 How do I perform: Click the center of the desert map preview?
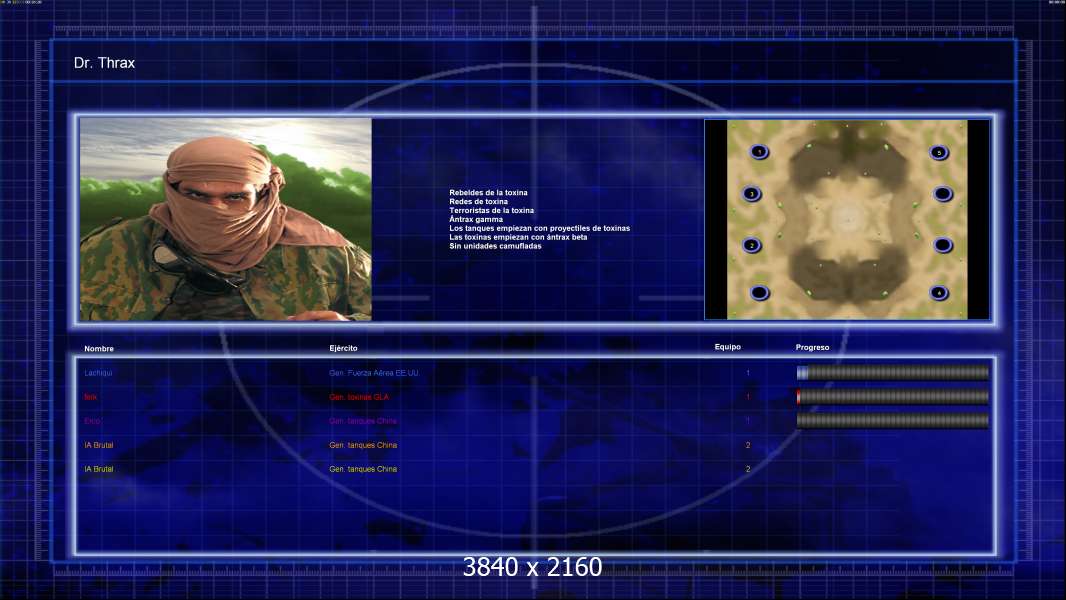coord(847,219)
